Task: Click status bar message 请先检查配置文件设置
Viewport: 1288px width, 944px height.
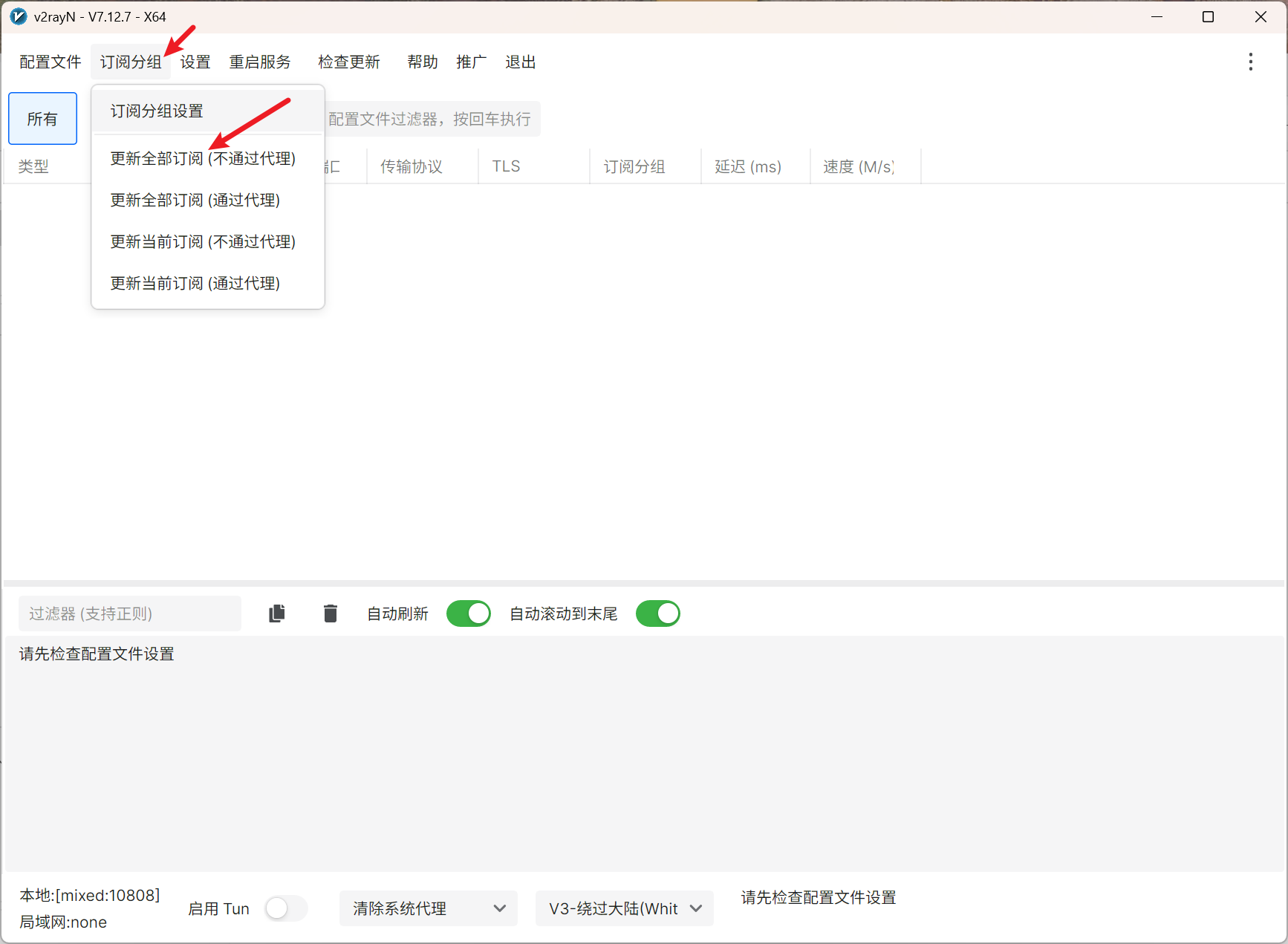Action: coord(819,897)
